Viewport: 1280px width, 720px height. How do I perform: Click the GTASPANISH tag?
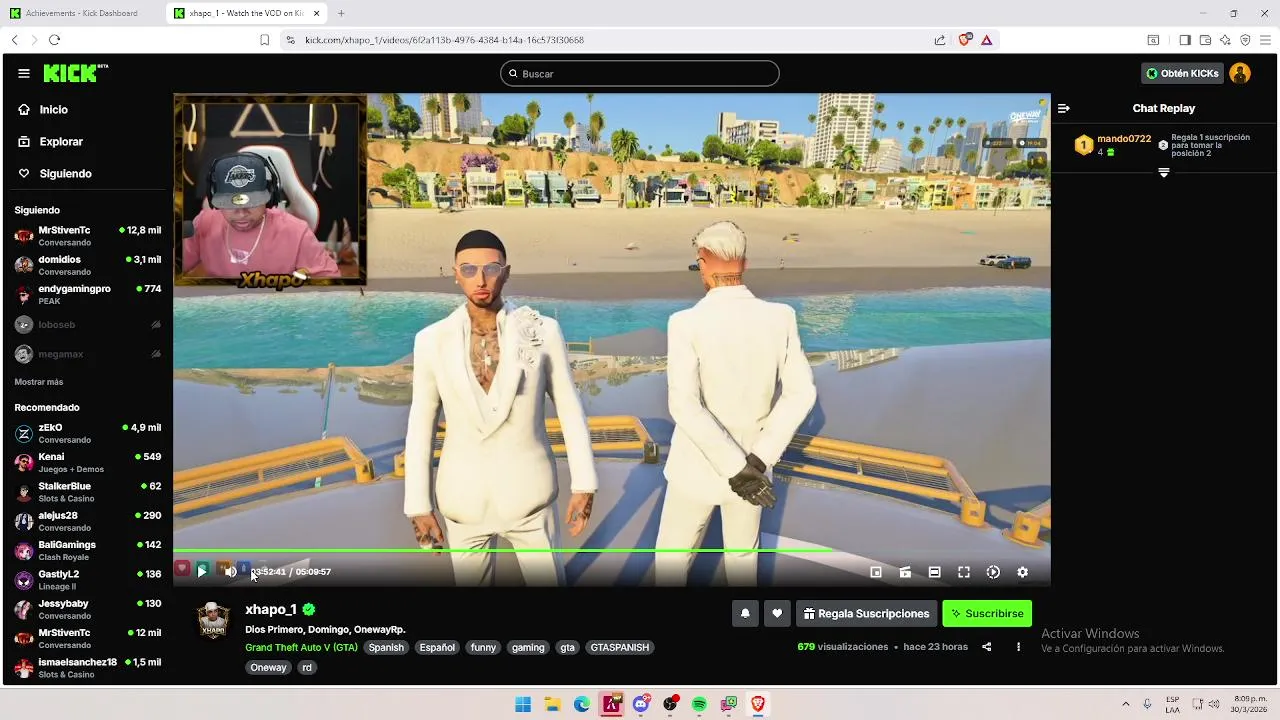point(620,647)
